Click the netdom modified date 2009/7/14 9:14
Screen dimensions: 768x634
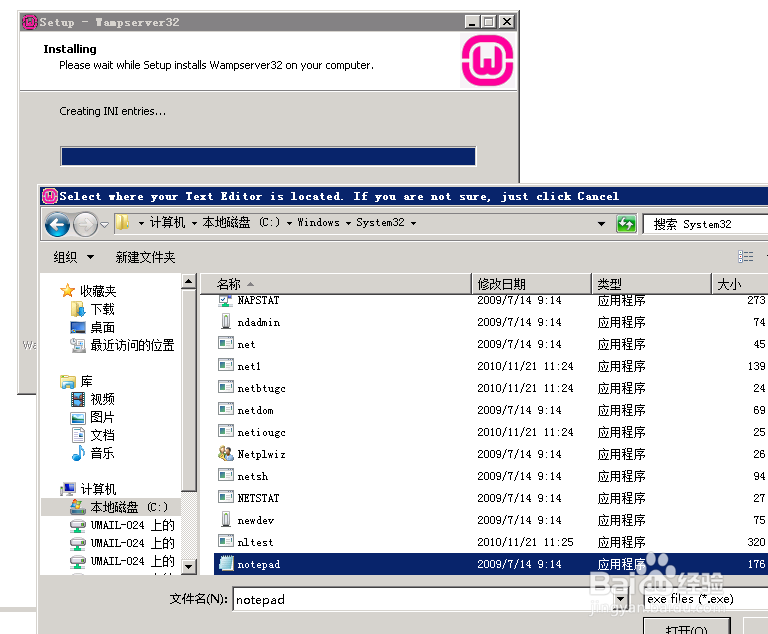[519, 410]
